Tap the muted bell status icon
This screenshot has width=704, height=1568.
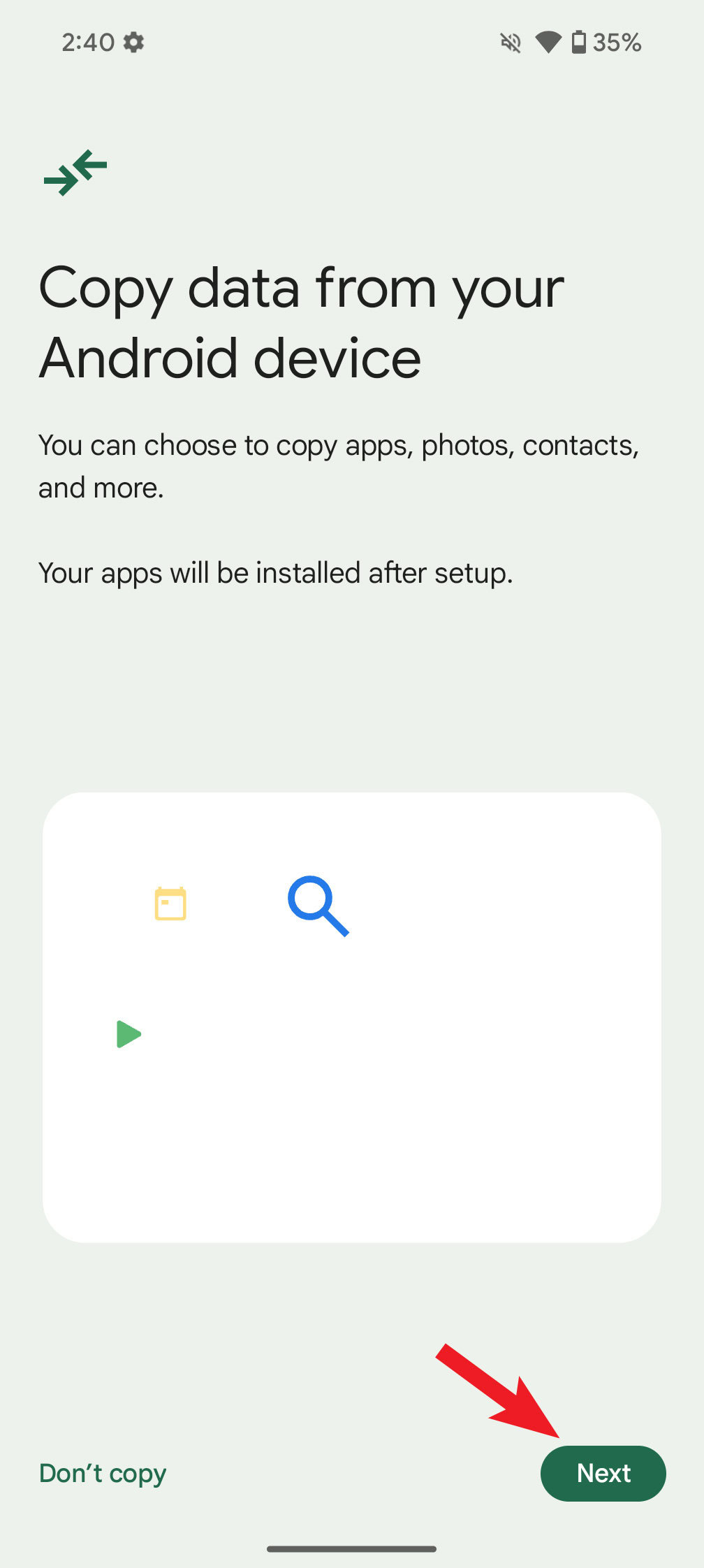(x=511, y=43)
